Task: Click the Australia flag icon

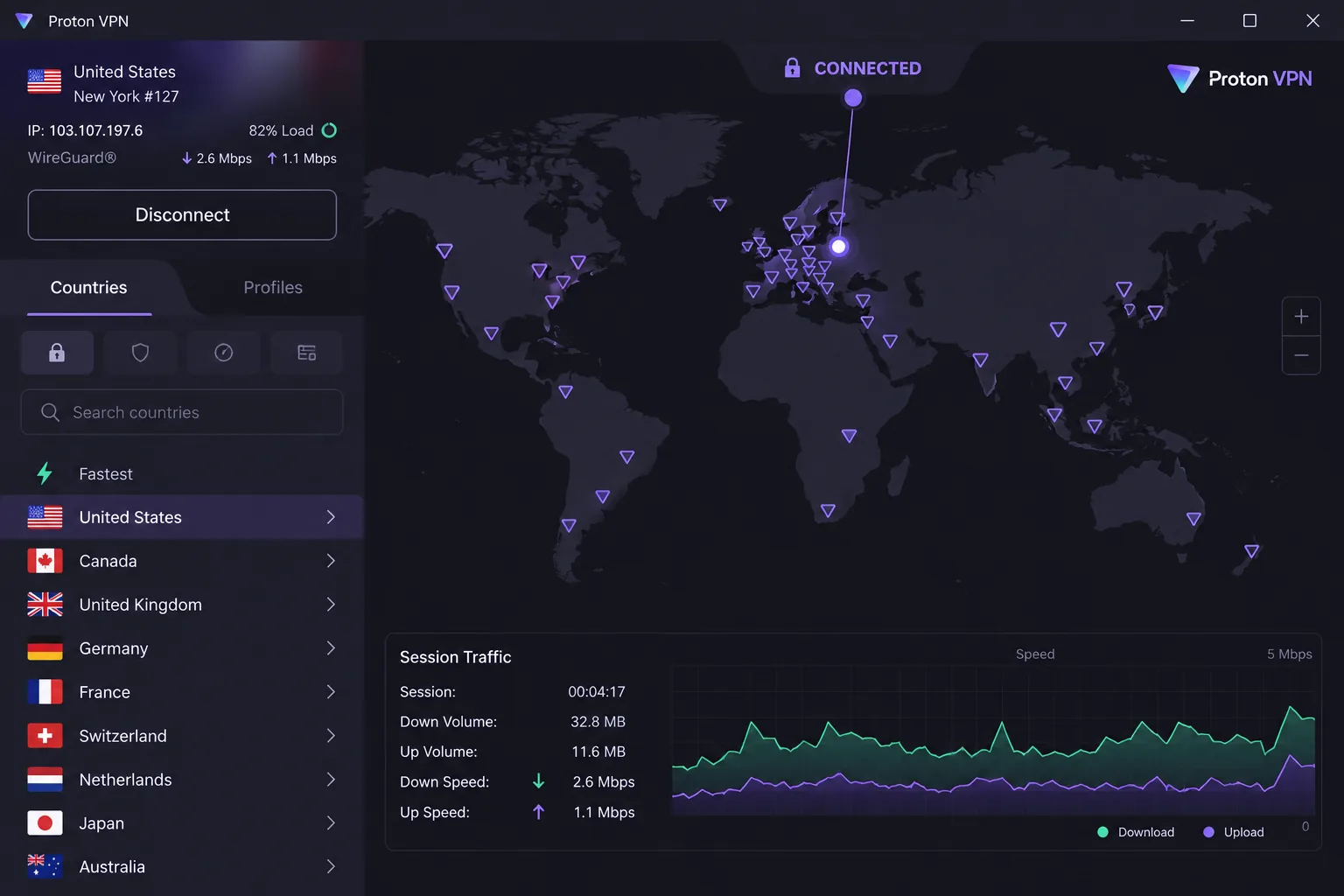Action: 45,867
